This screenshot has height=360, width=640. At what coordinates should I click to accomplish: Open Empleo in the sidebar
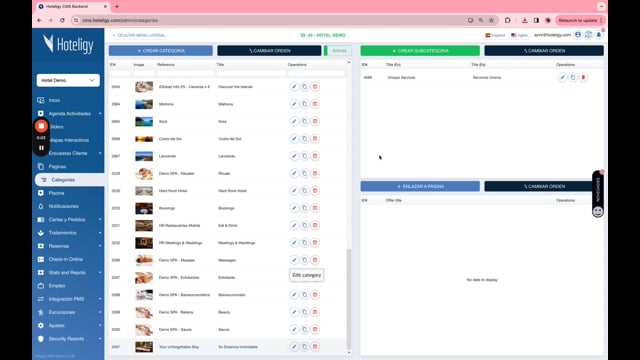(57, 286)
